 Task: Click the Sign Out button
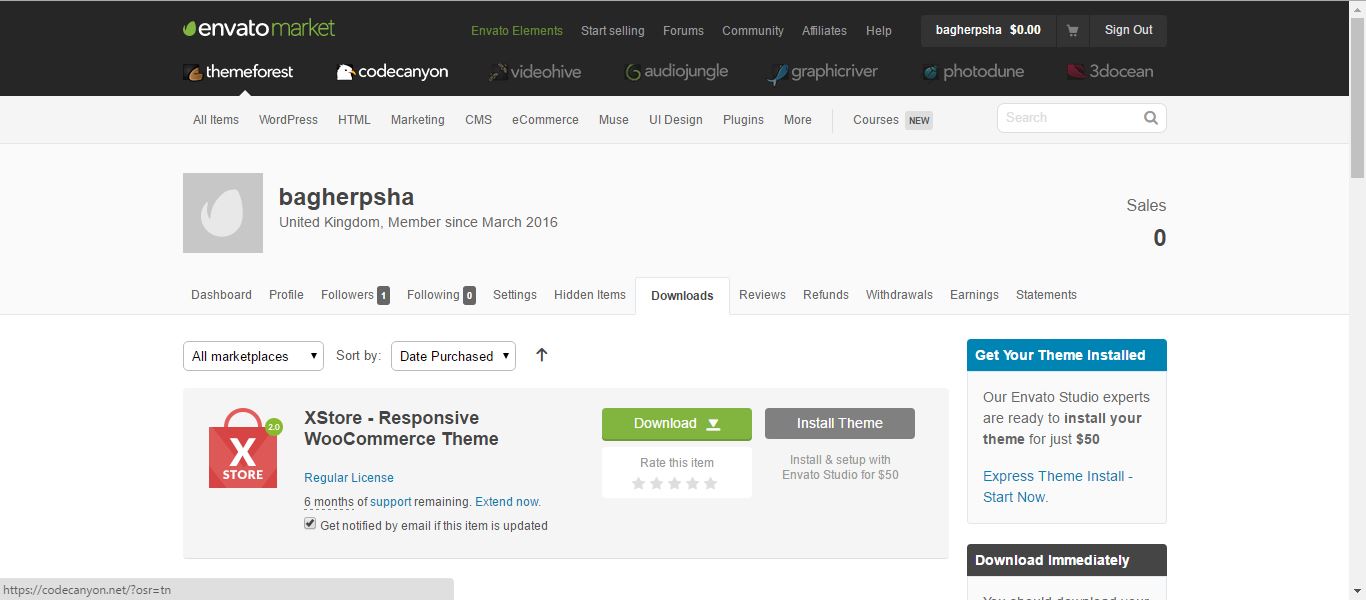click(x=1129, y=30)
